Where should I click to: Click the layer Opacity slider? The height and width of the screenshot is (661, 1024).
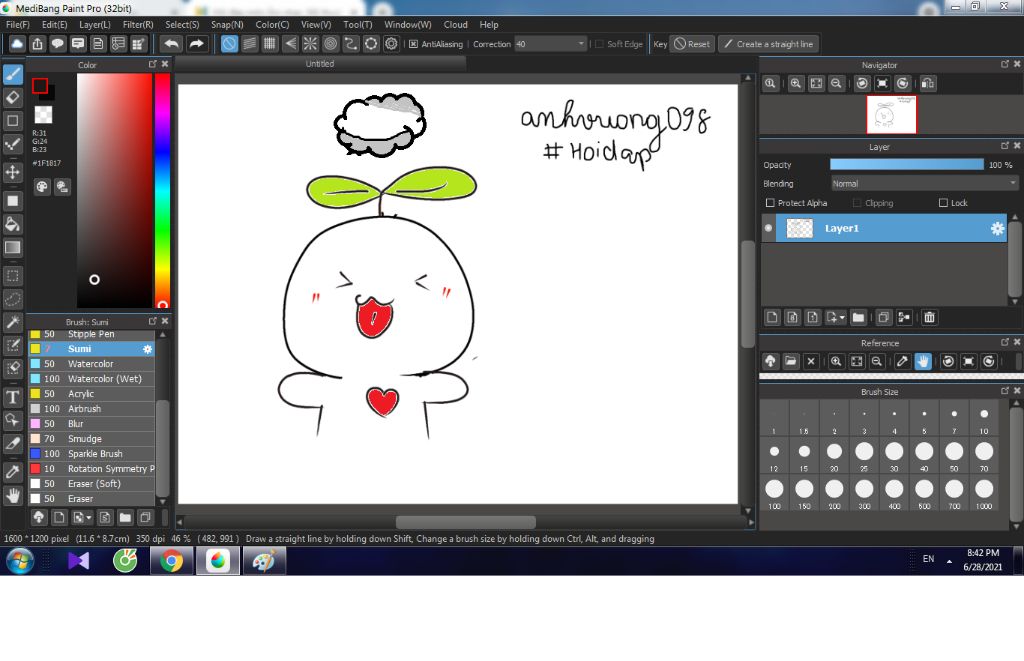[x=906, y=165]
